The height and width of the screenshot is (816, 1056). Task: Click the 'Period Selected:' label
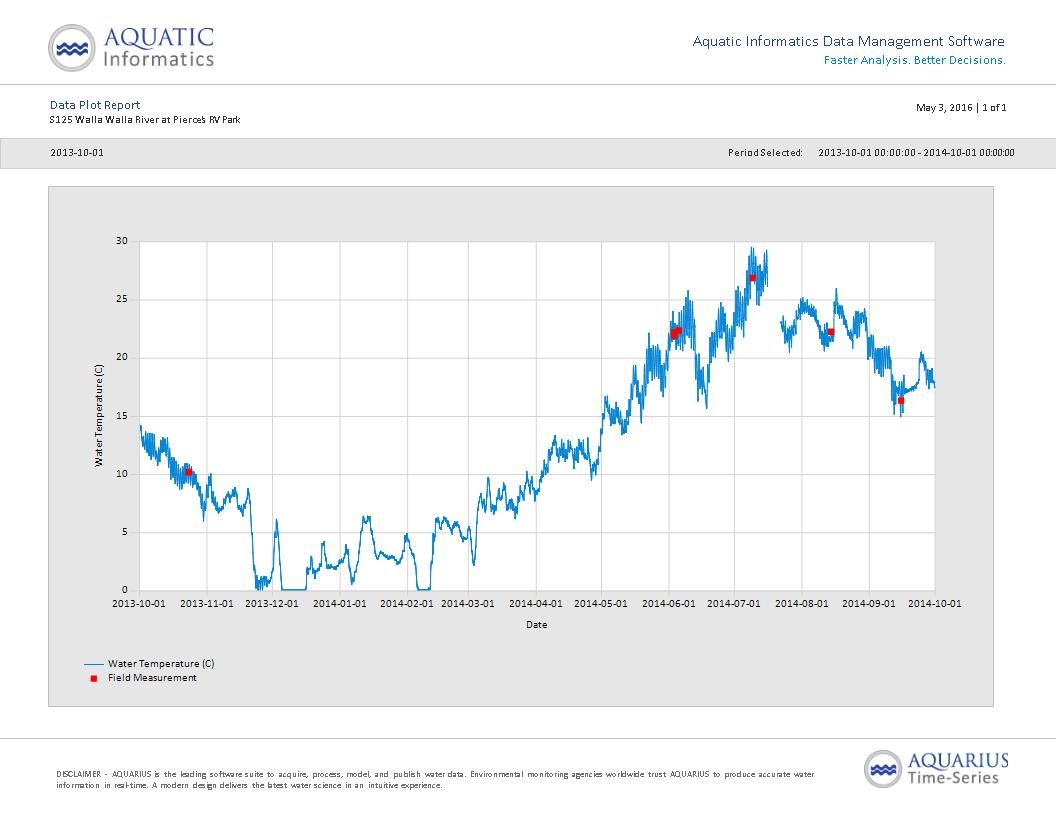[x=765, y=153]
